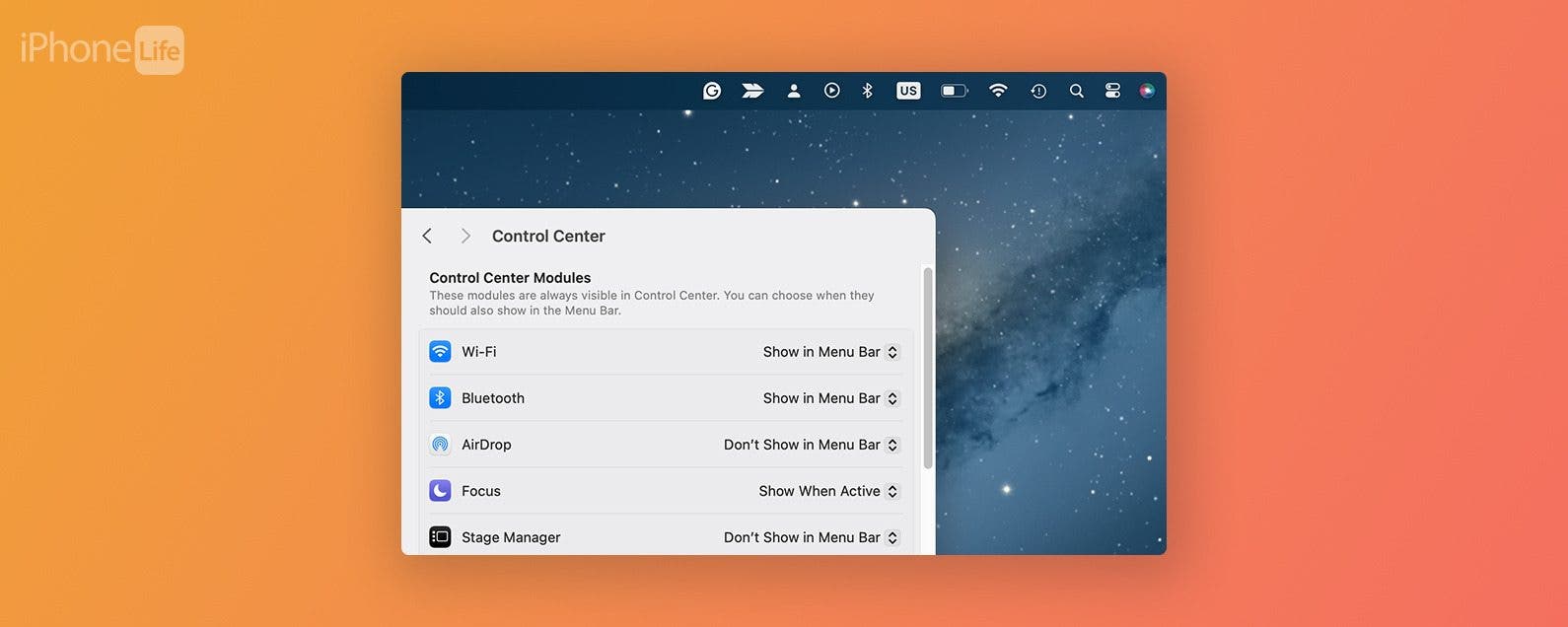Open Wi-Fi Show in Menu Bar dropdown
Screen dimensions: 1568x627
(x=830, y=352)
